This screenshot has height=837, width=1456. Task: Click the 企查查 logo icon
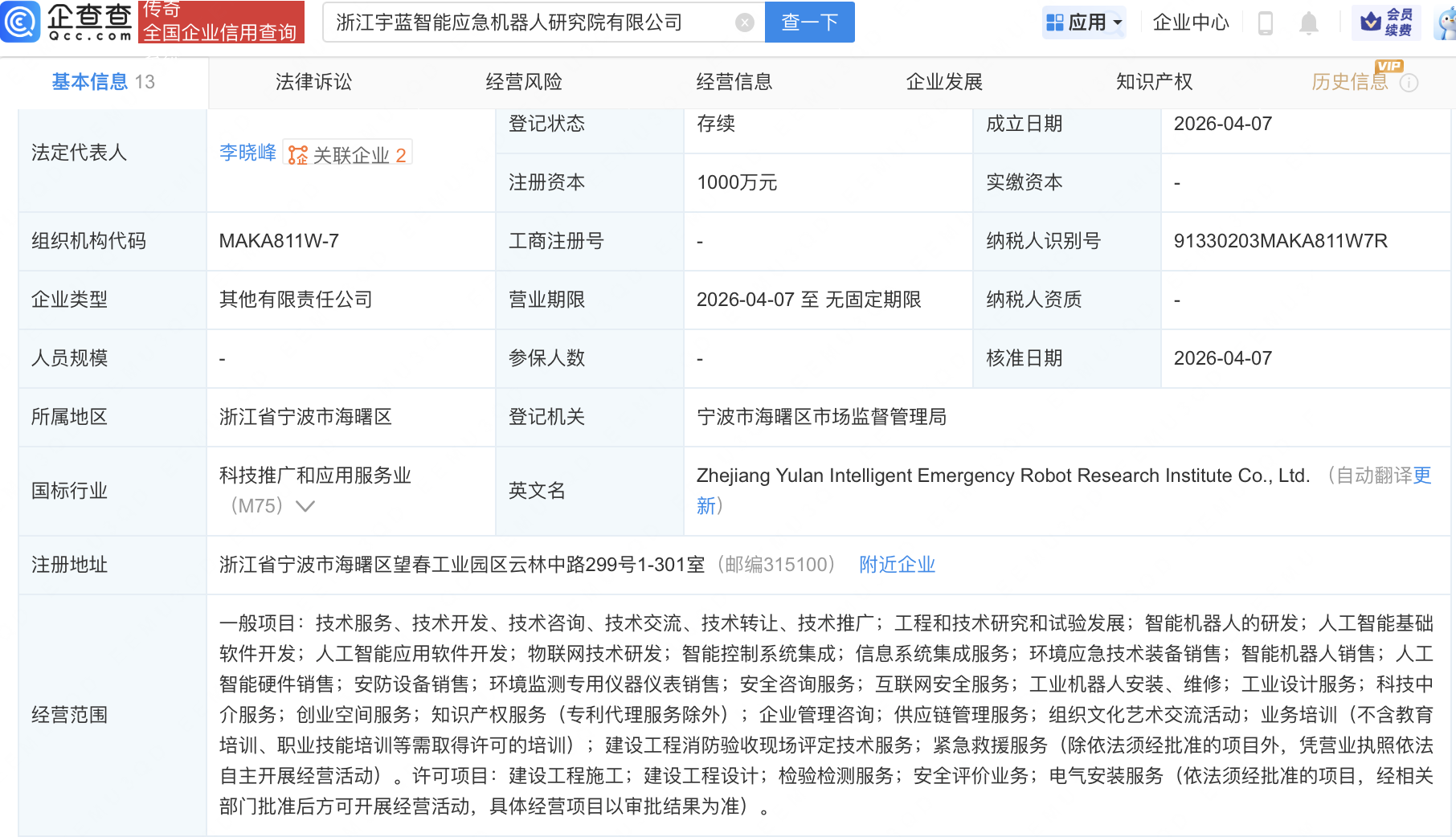(21, 22)
